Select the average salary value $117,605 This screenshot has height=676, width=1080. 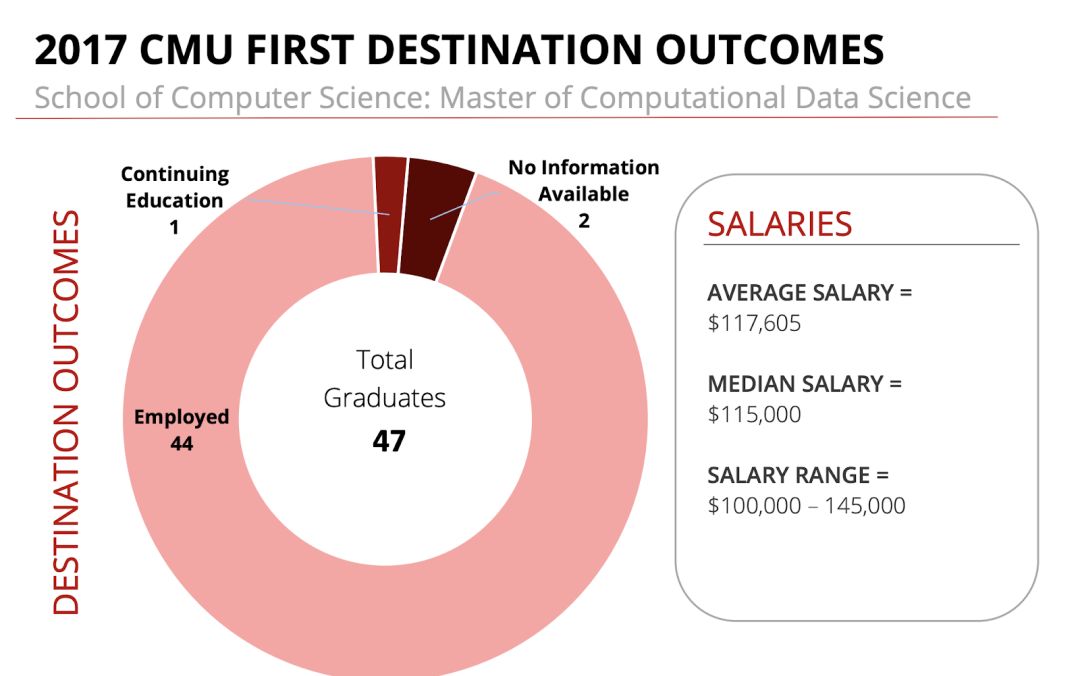point(754,324)
